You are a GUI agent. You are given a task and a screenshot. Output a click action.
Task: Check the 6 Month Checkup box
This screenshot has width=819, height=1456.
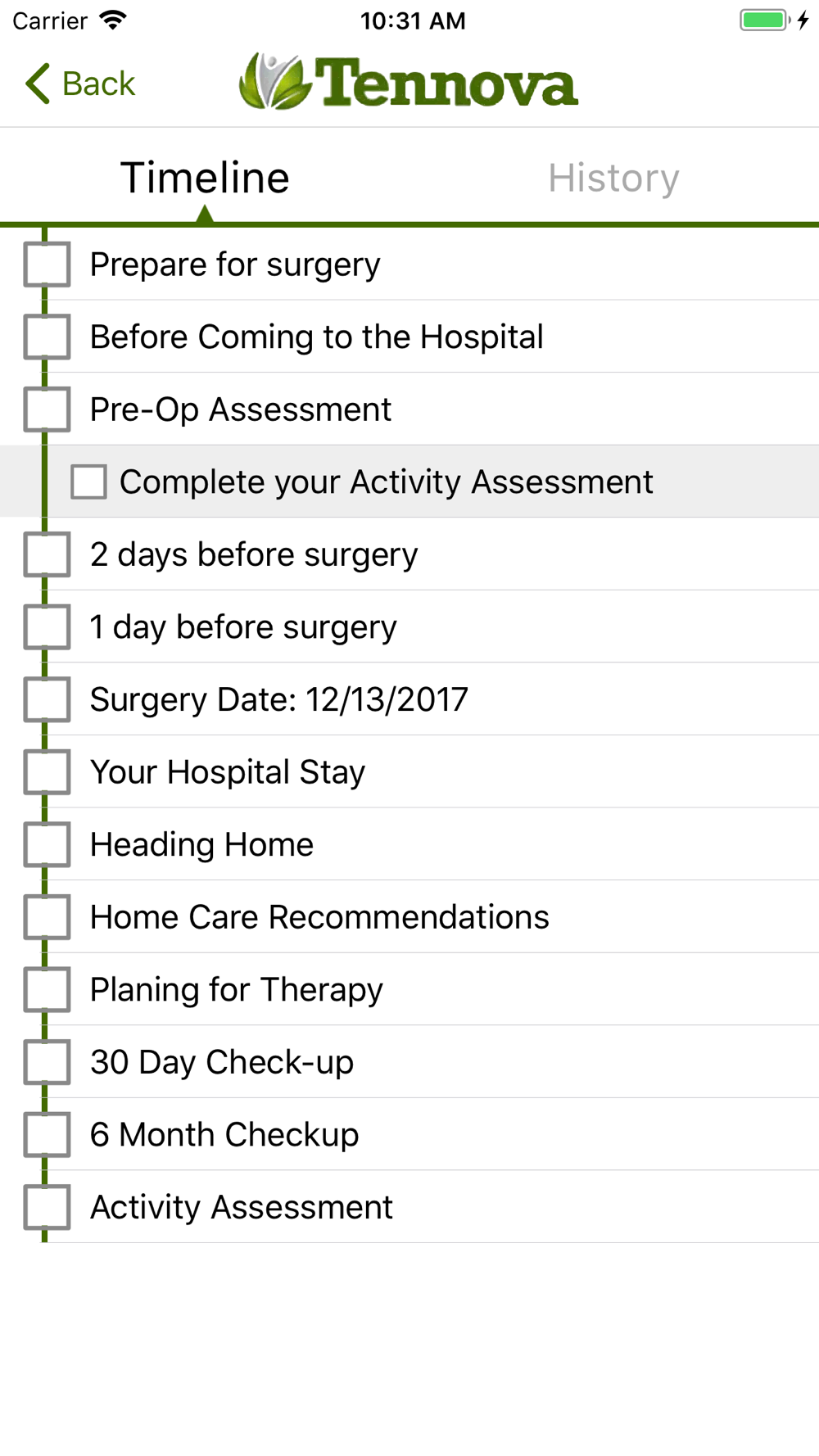click(47, 1134)
